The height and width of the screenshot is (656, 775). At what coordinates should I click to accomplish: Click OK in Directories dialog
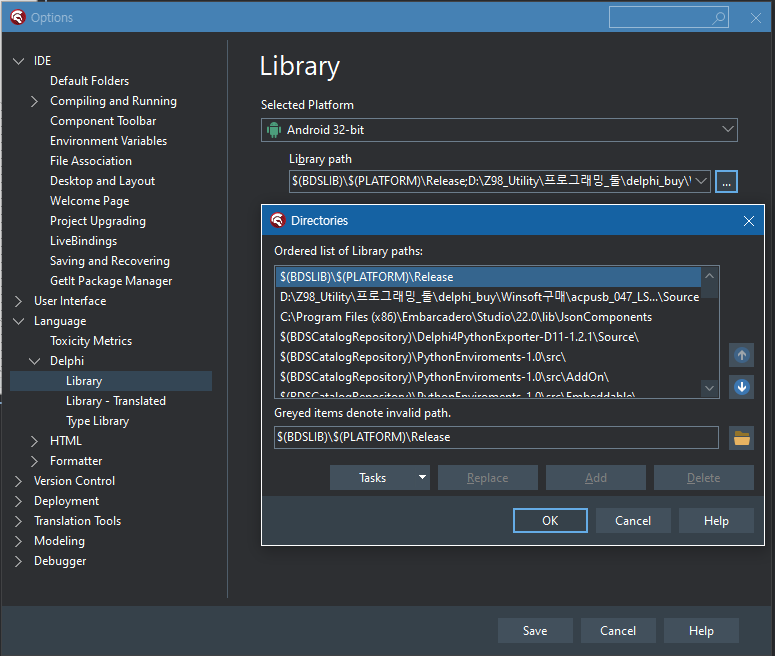coord(550,521)
